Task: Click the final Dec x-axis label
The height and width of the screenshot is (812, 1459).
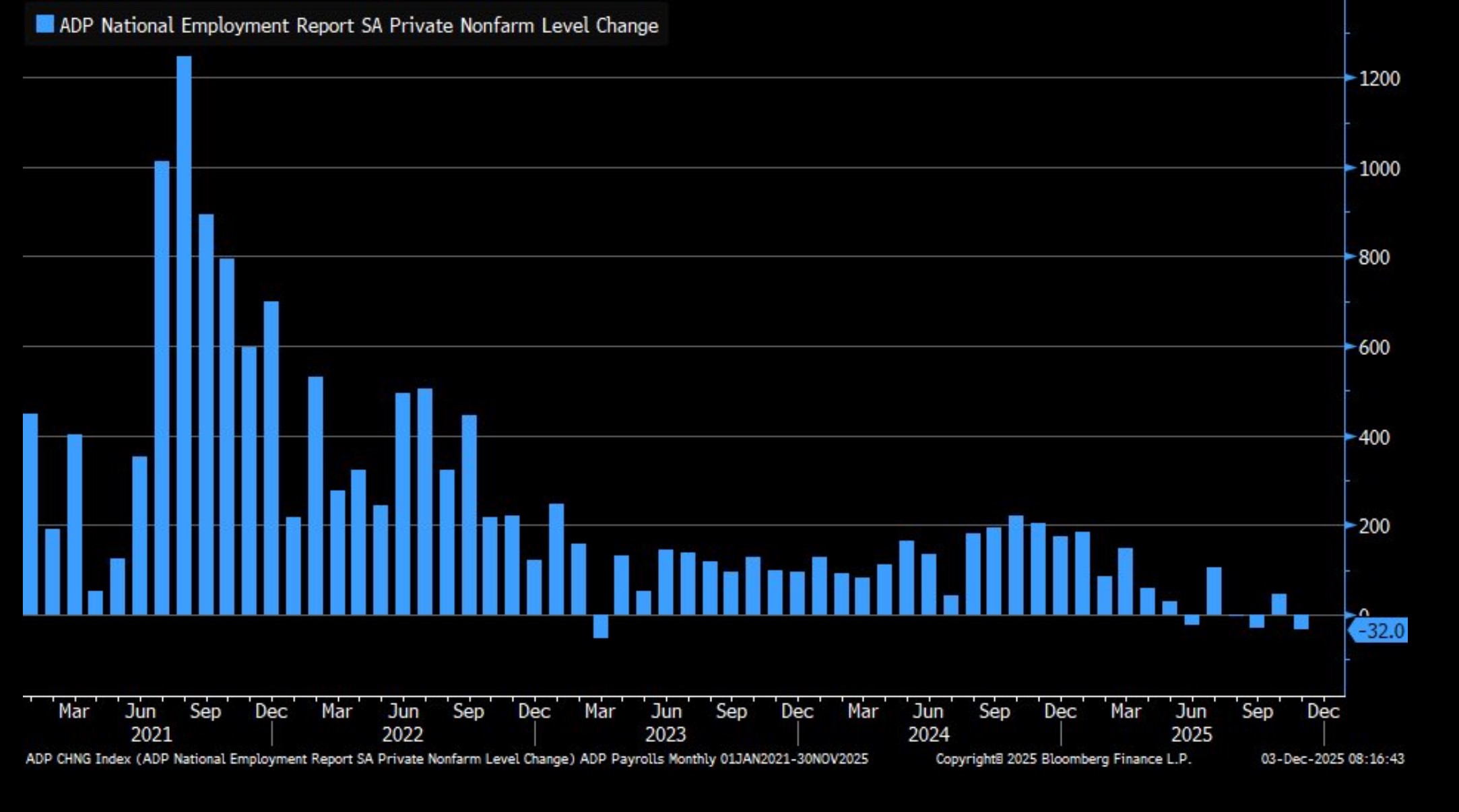Action: point(1322,712)
